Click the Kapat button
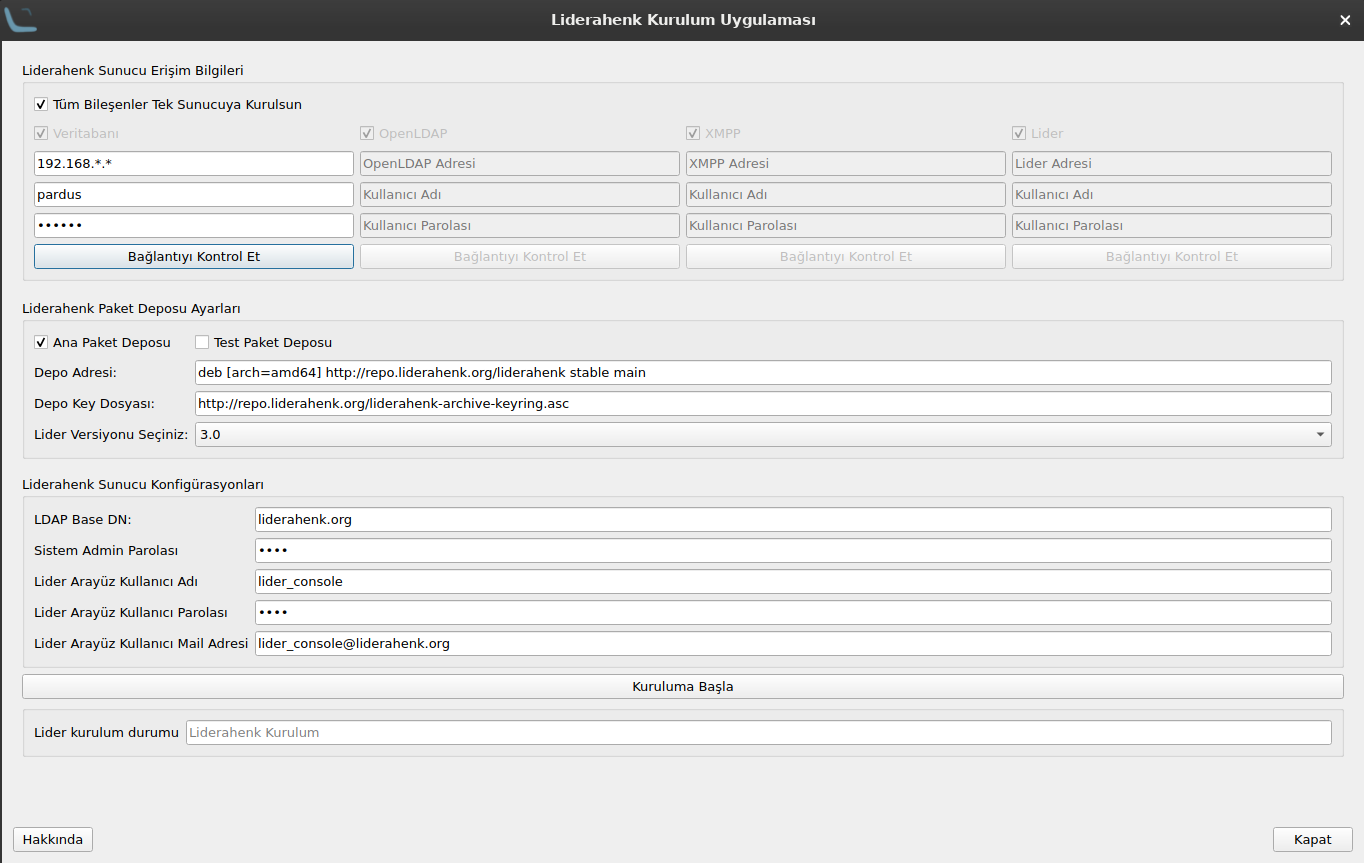This screenshot has width=1364, height=863. [x=1313, y=839]
